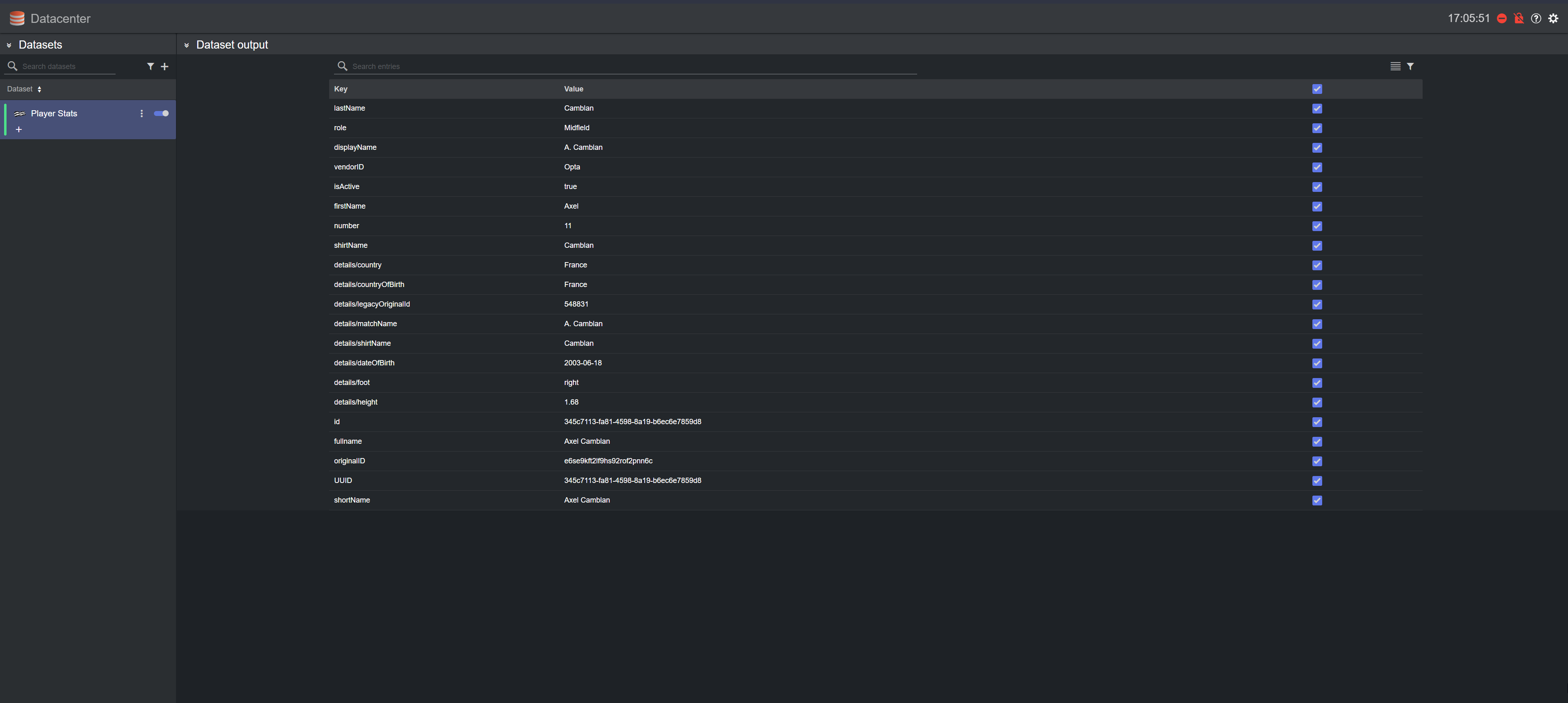Screen dimensions: 1568x703
Task: Click the muted notifications bell icon
Action: tap(1519, 18)
